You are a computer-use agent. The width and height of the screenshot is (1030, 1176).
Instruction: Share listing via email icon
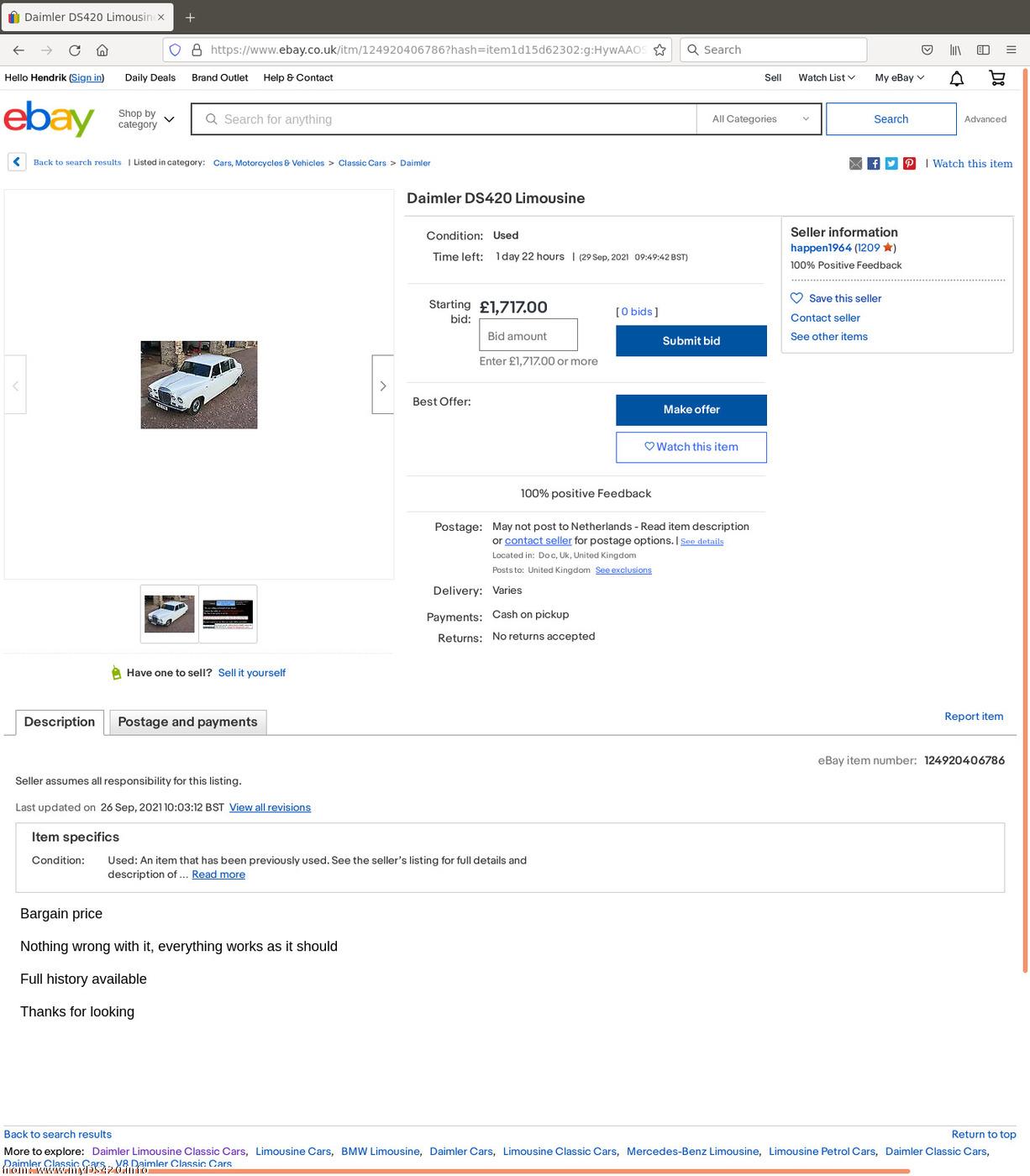[x=855, y=164]
